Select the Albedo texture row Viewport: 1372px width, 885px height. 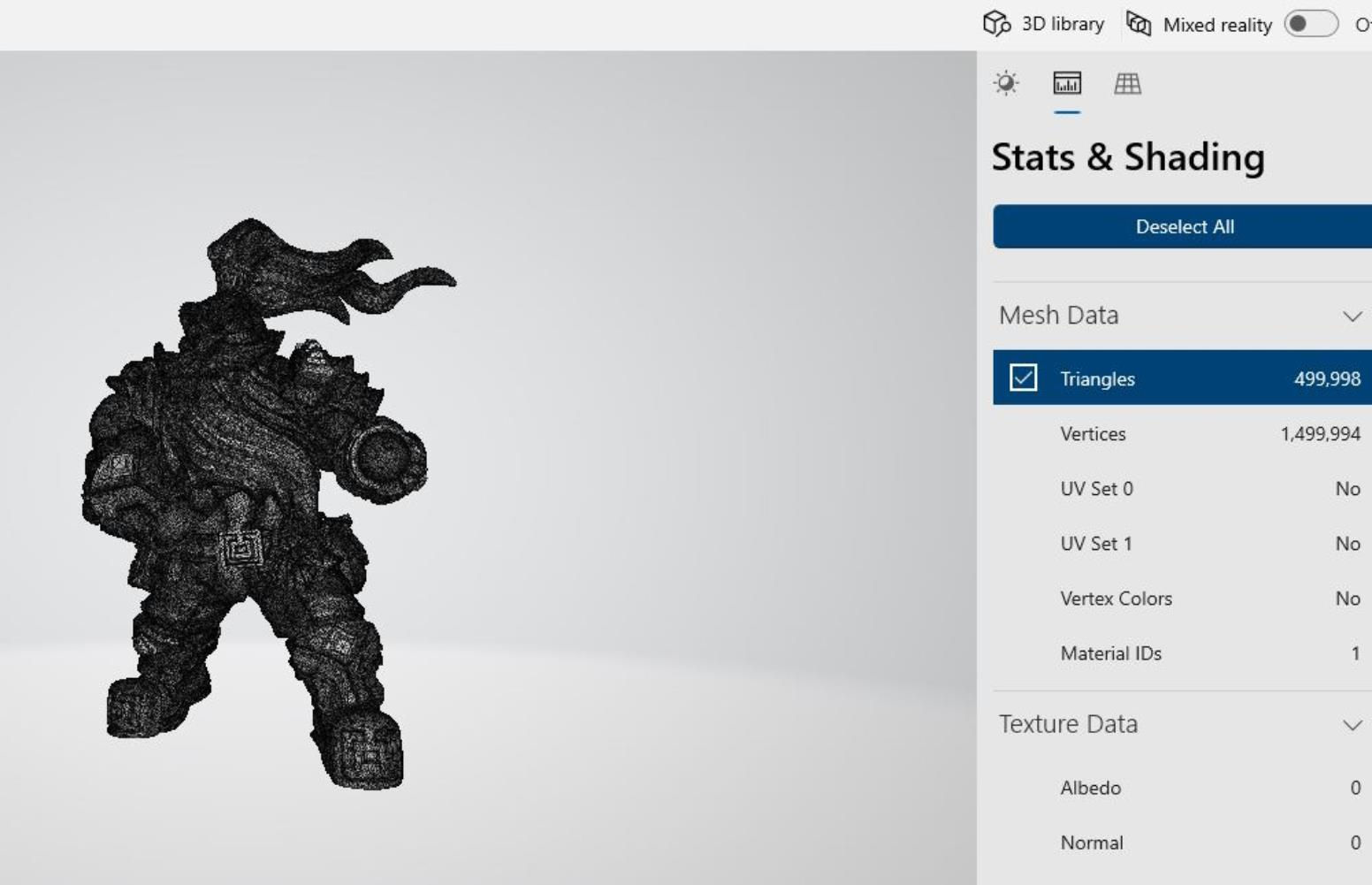coord(1183,787)
